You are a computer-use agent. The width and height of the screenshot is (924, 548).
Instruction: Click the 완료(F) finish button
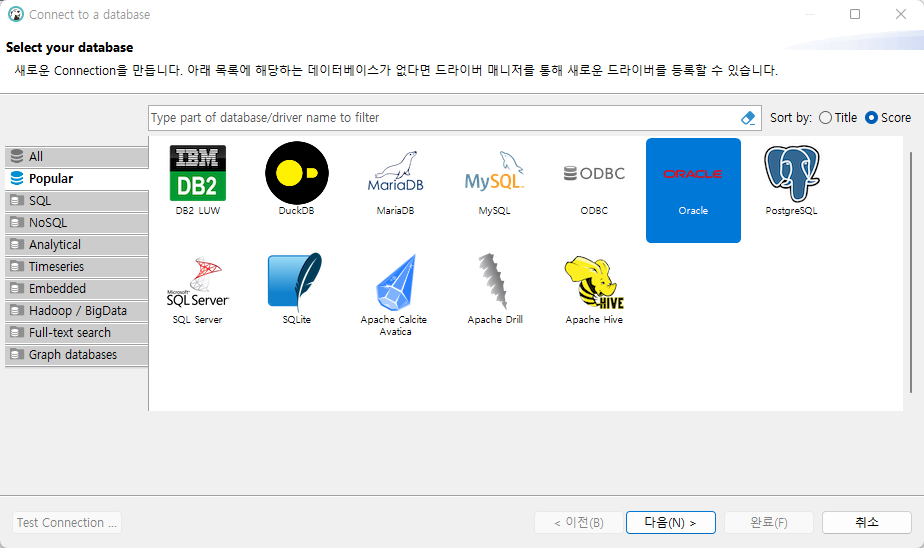[x=769, y=523]
